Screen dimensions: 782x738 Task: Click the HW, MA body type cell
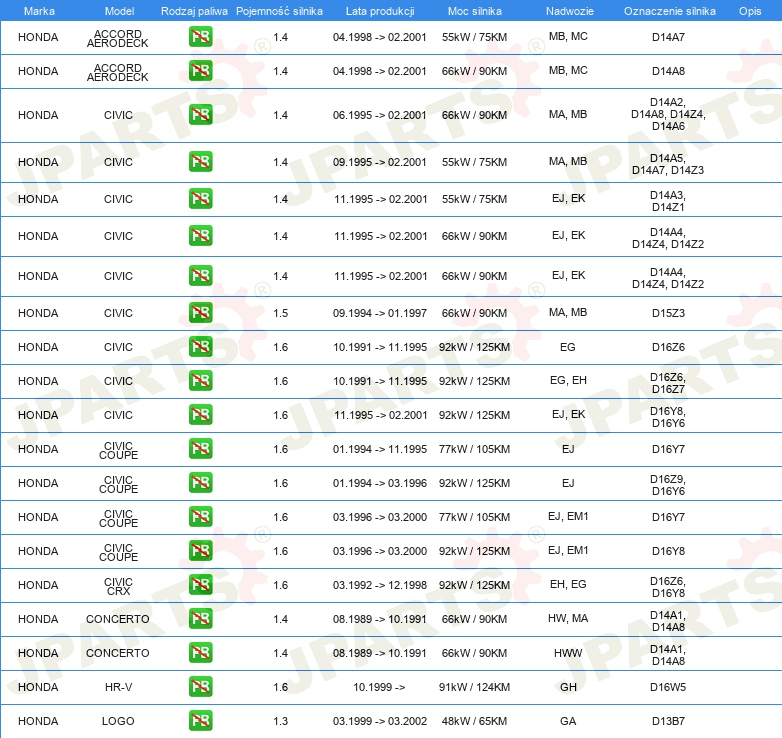(x=568, y=618)
